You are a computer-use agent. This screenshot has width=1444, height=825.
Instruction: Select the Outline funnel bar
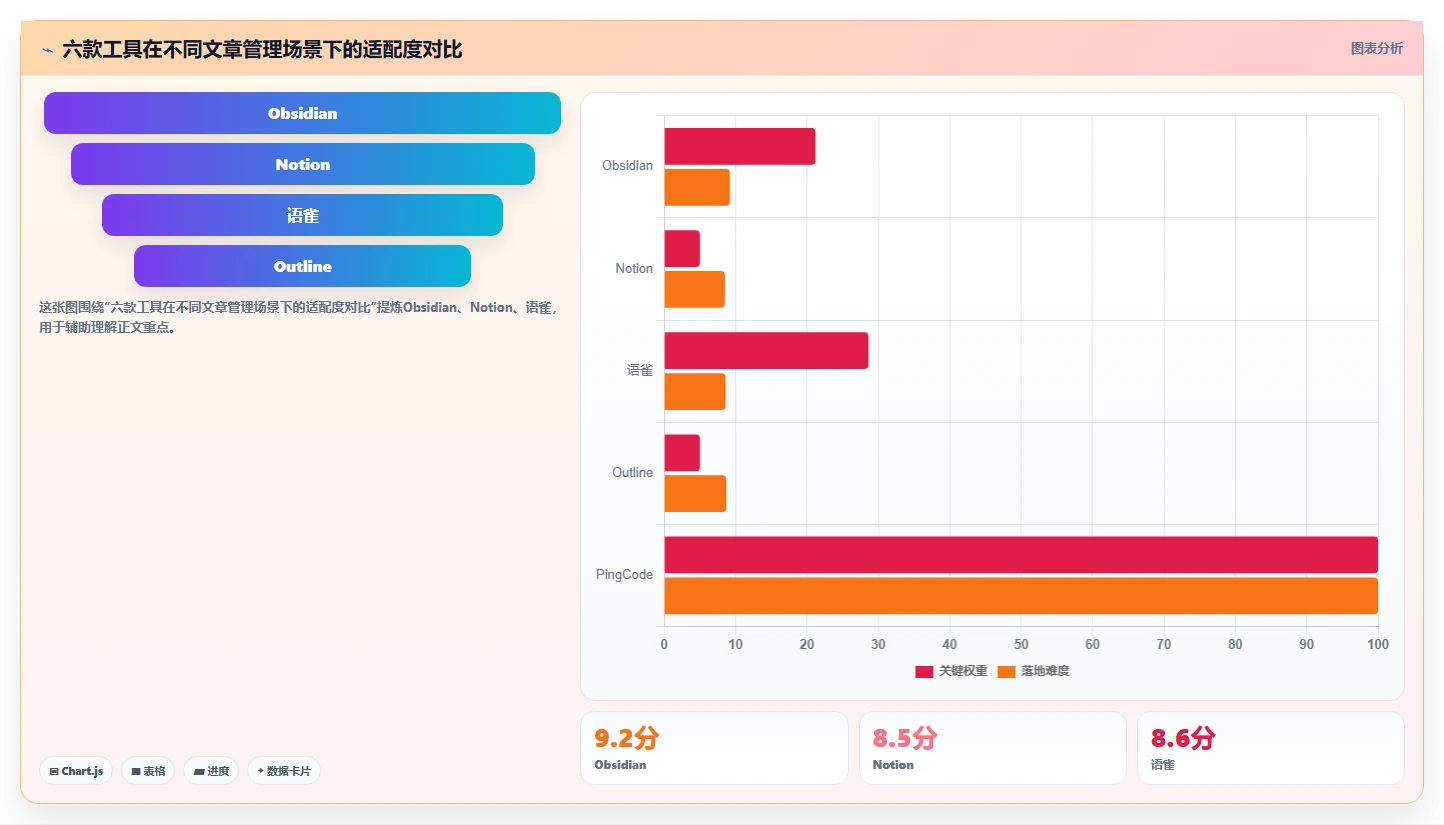tap(302, 266)
